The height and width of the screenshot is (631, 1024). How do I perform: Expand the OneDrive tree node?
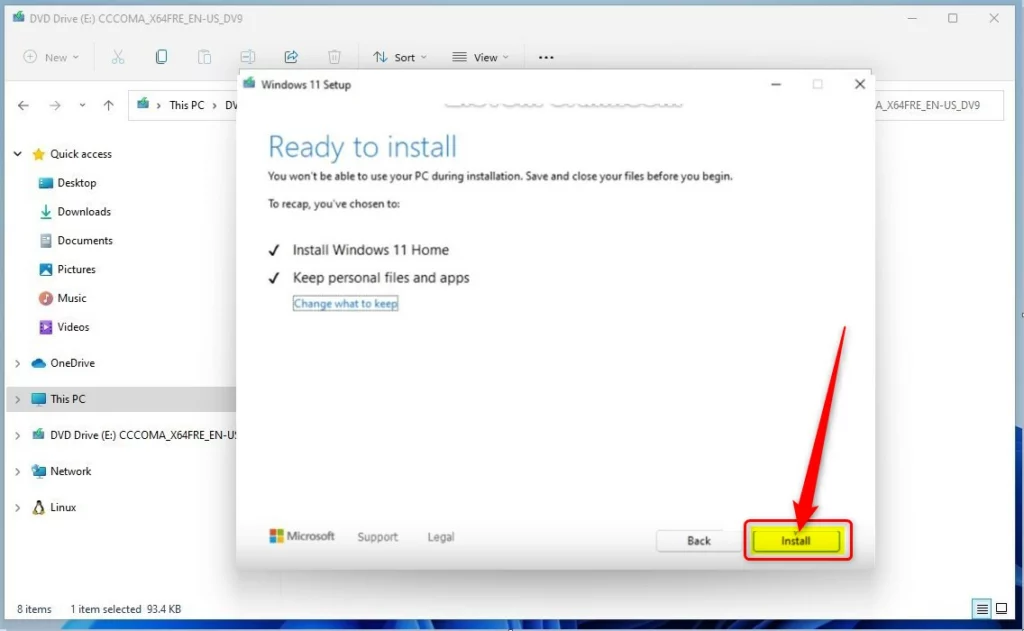(x=18, y=363)
